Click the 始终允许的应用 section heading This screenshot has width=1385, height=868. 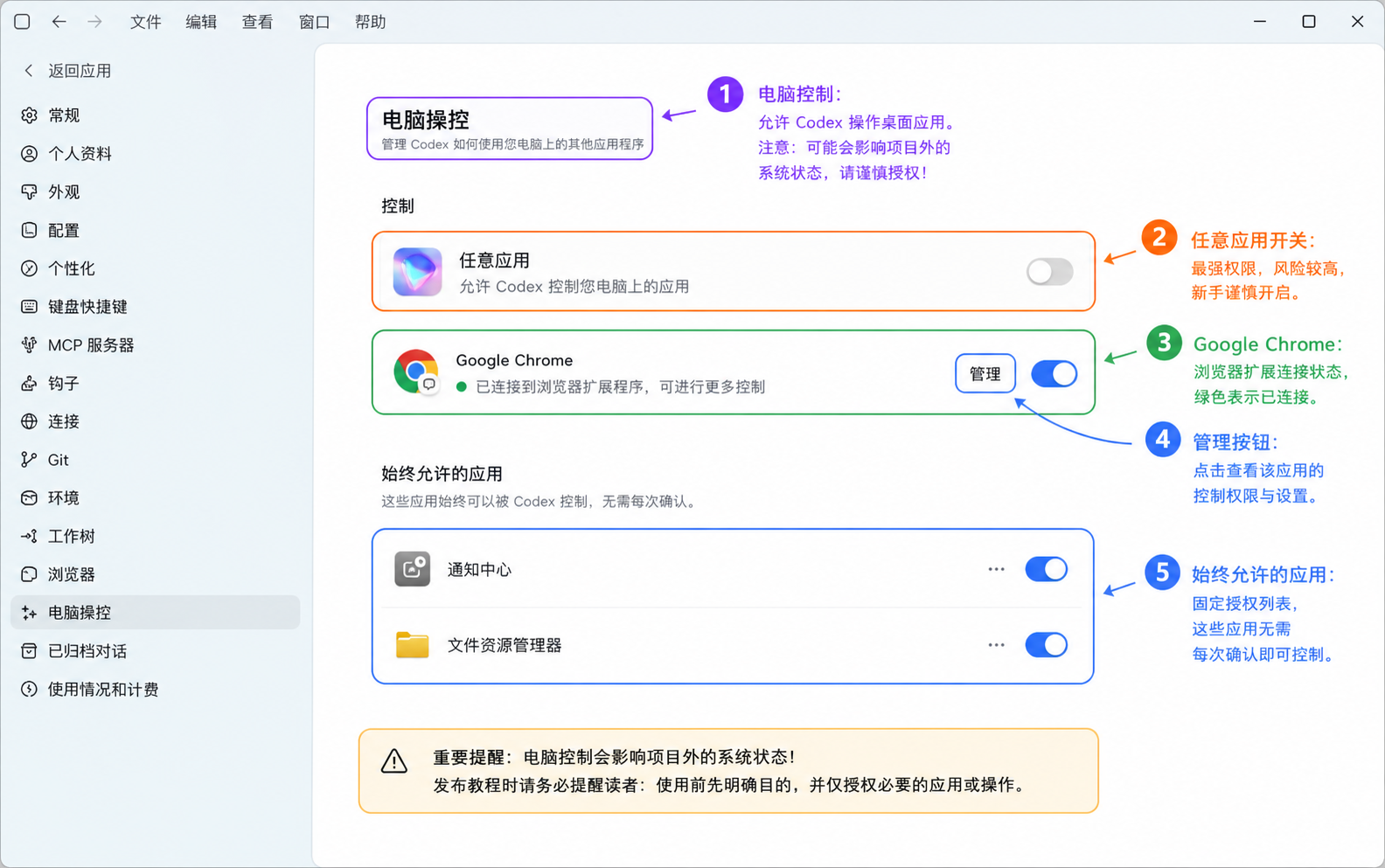pos(442,474)
